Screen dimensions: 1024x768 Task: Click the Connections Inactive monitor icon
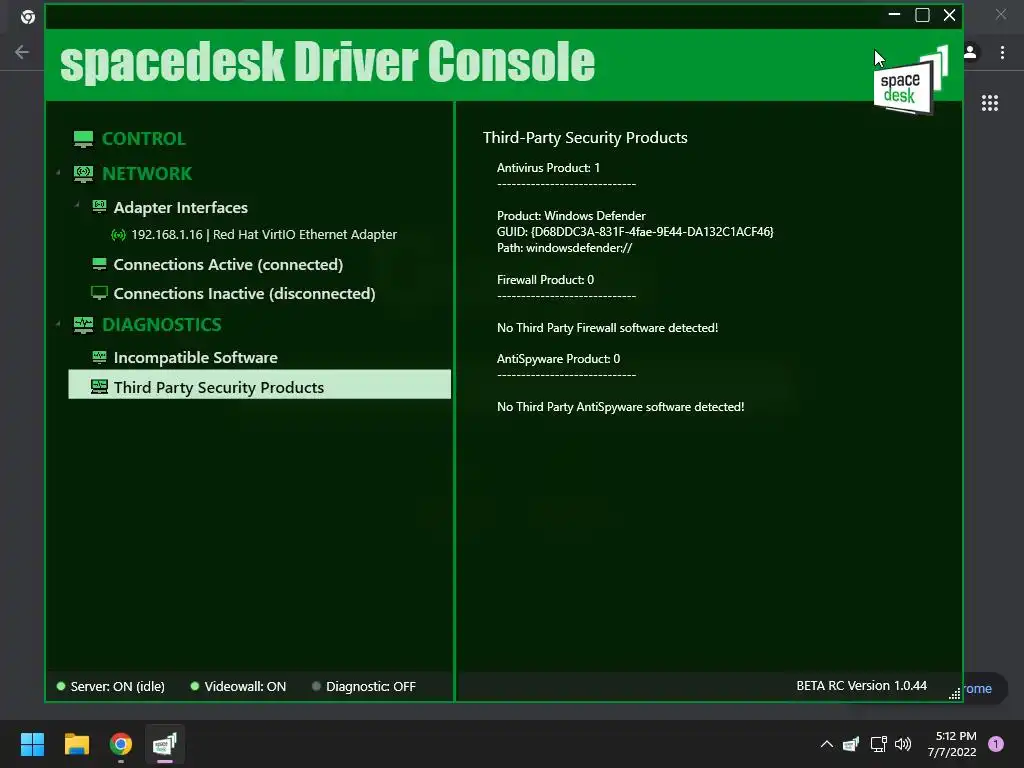(99, 293)
